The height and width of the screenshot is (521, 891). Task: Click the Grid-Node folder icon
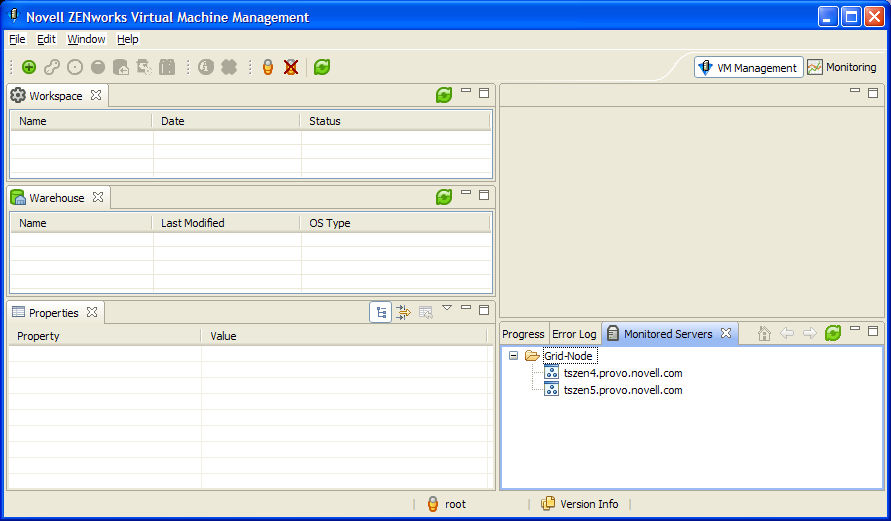(532, 356)
